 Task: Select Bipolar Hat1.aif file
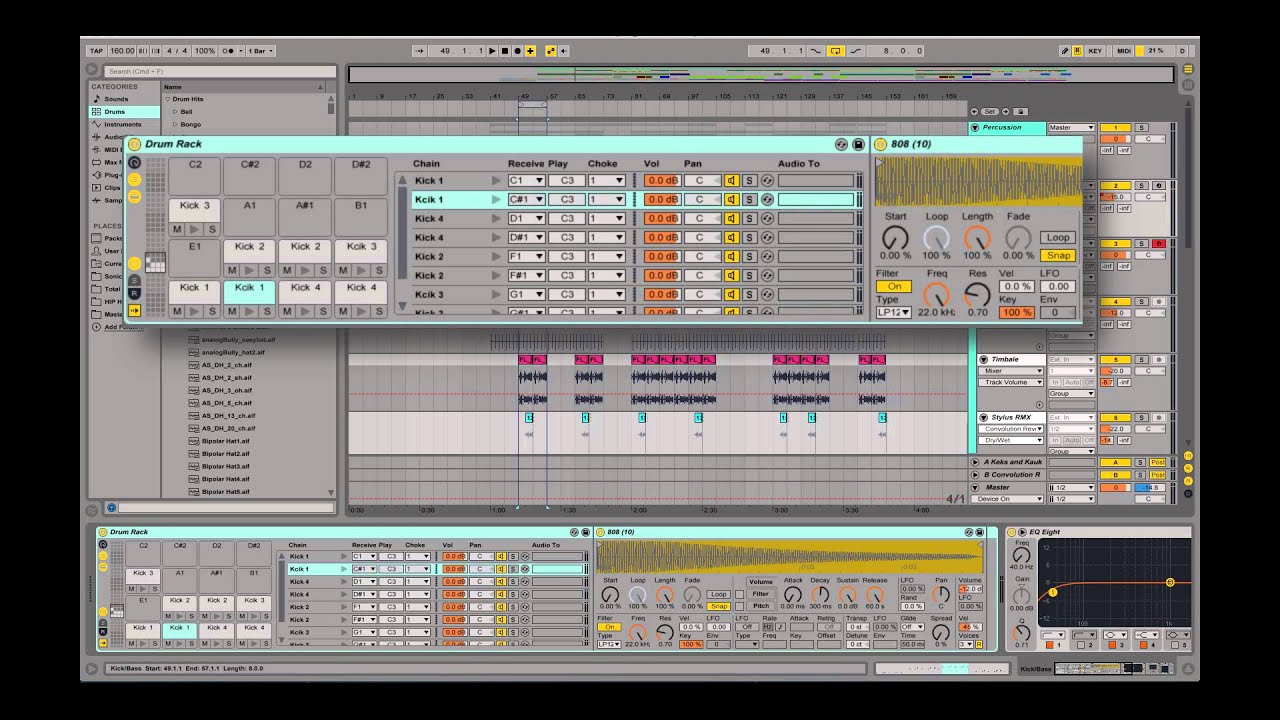pyautogui.click(x=225, y=441)
